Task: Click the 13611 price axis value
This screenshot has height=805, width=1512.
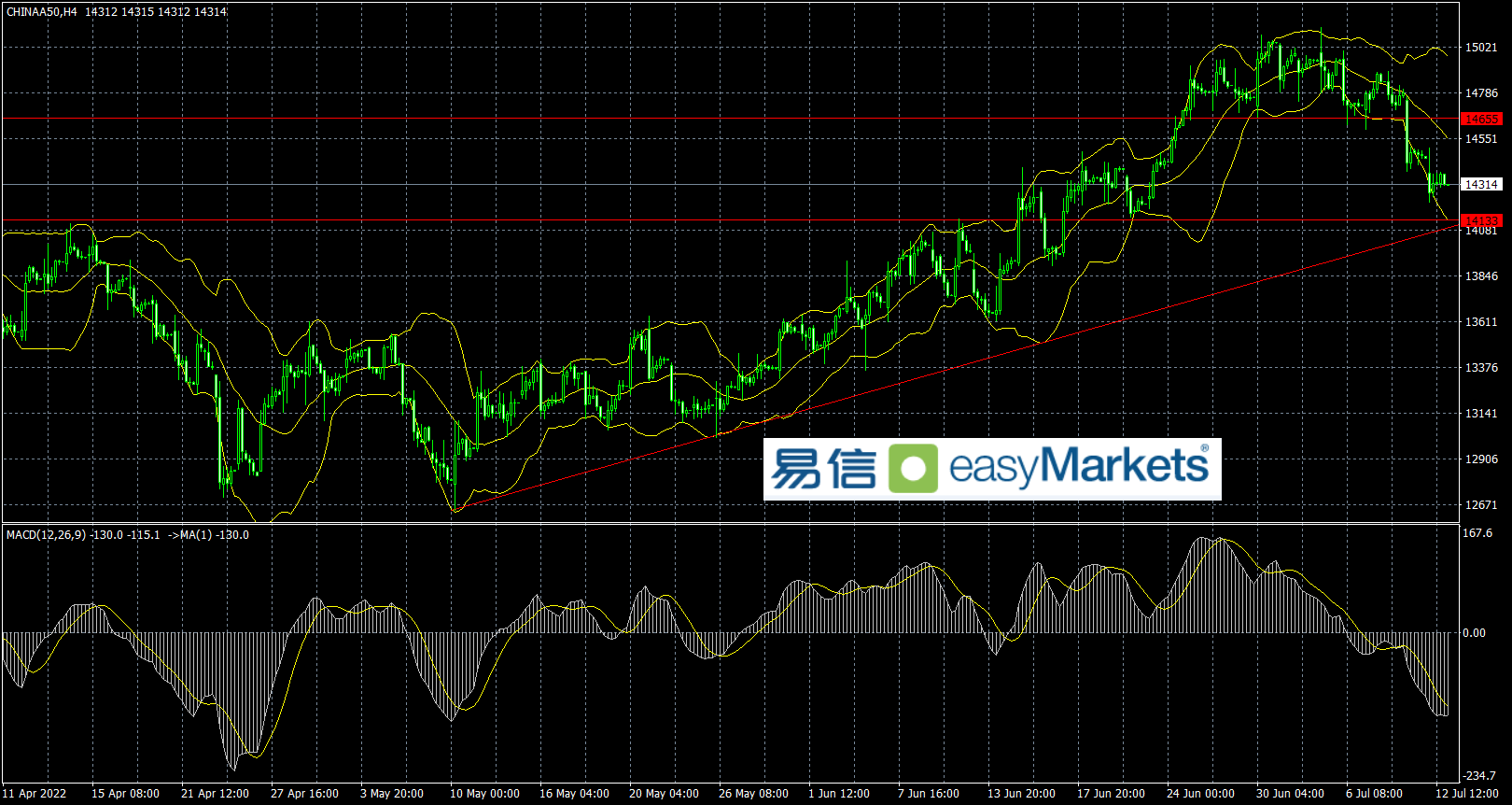Action: pyautogui.click(x=1481, y=322)
